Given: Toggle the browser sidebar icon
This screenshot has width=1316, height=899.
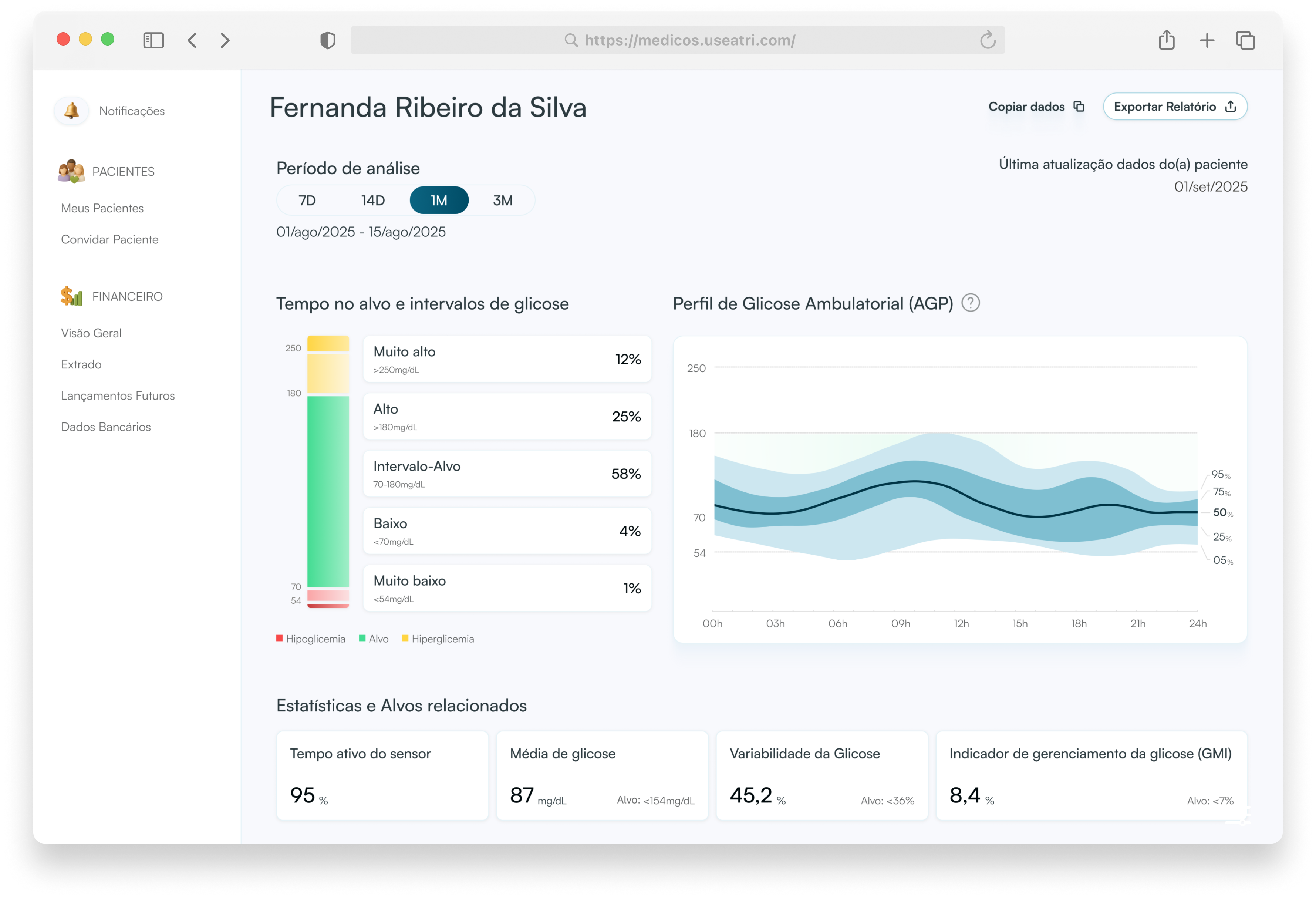Looking at the screenshot, I should (x=153, y=40).
